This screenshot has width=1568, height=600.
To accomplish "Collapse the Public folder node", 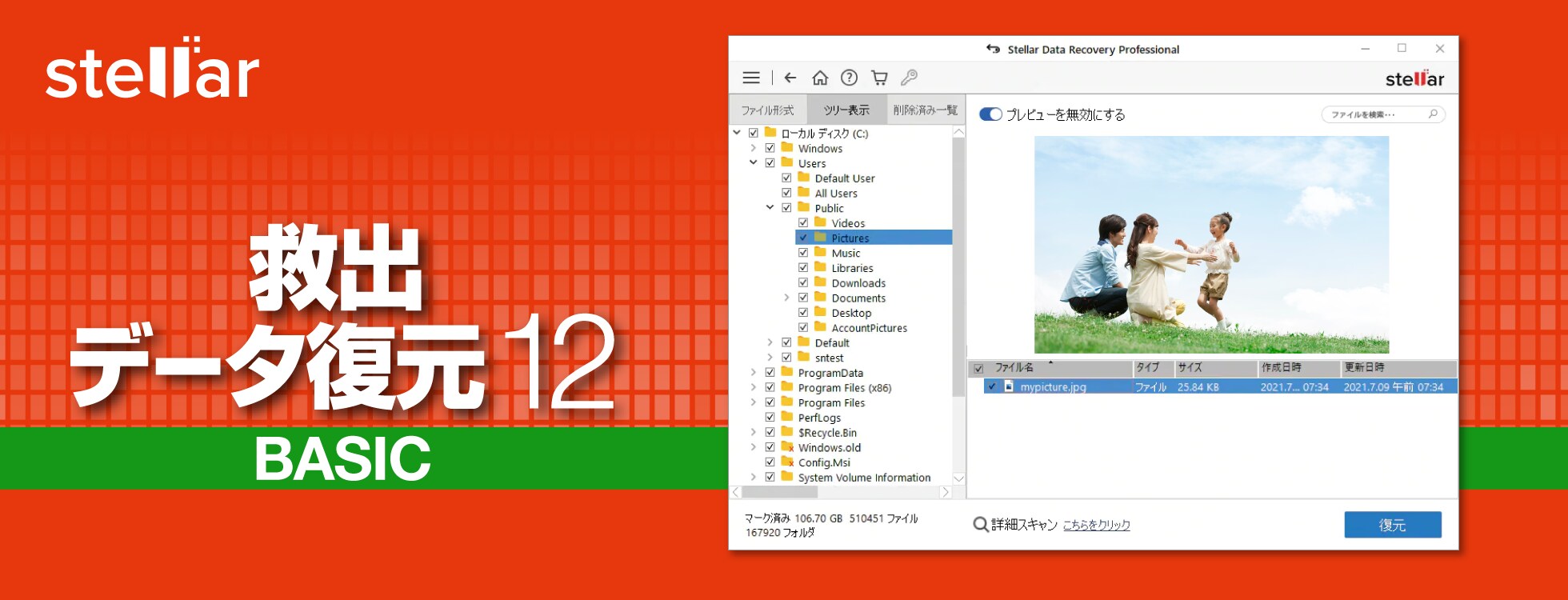I will [x=770, y=208].
